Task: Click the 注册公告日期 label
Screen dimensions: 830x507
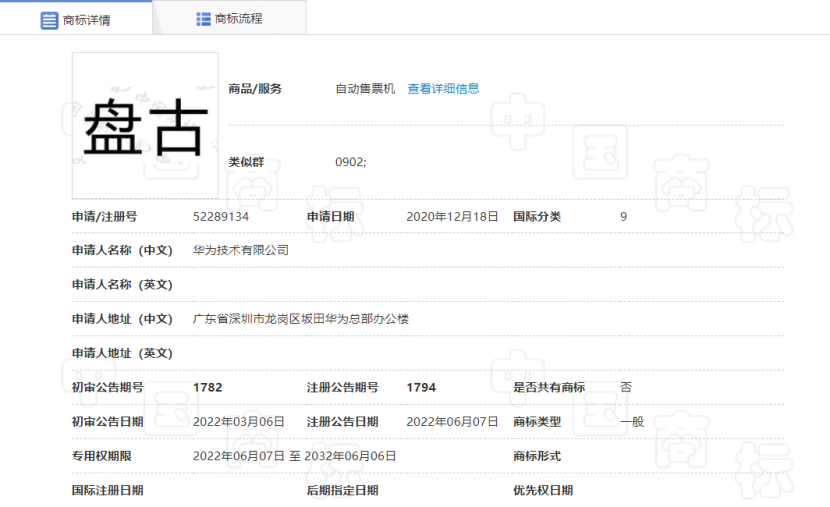Action: click(342, 422)
